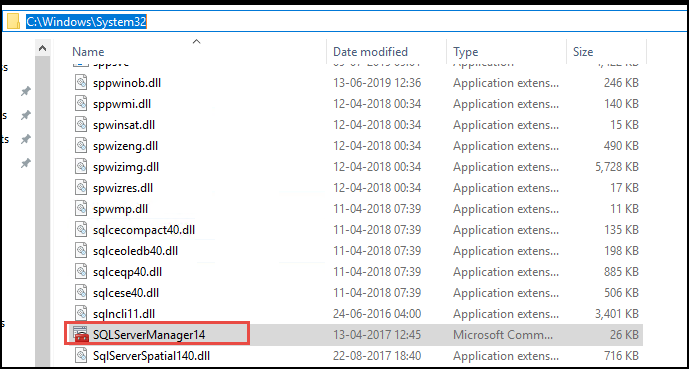Select the sqlcese40.dll file icon
The image size is (689, 369).
(81, 293)
